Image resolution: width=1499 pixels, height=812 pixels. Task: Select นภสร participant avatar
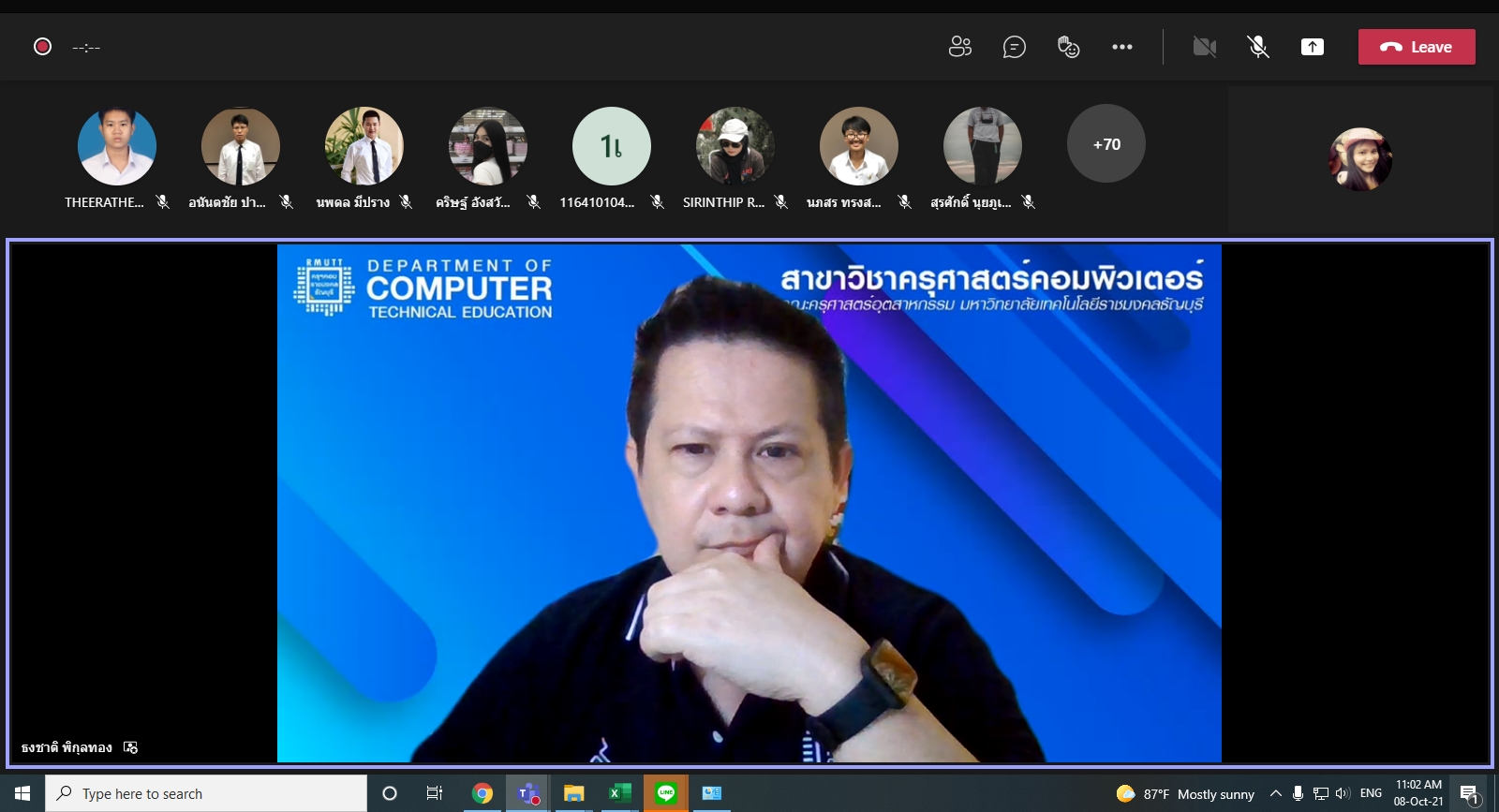pos(859,146)
